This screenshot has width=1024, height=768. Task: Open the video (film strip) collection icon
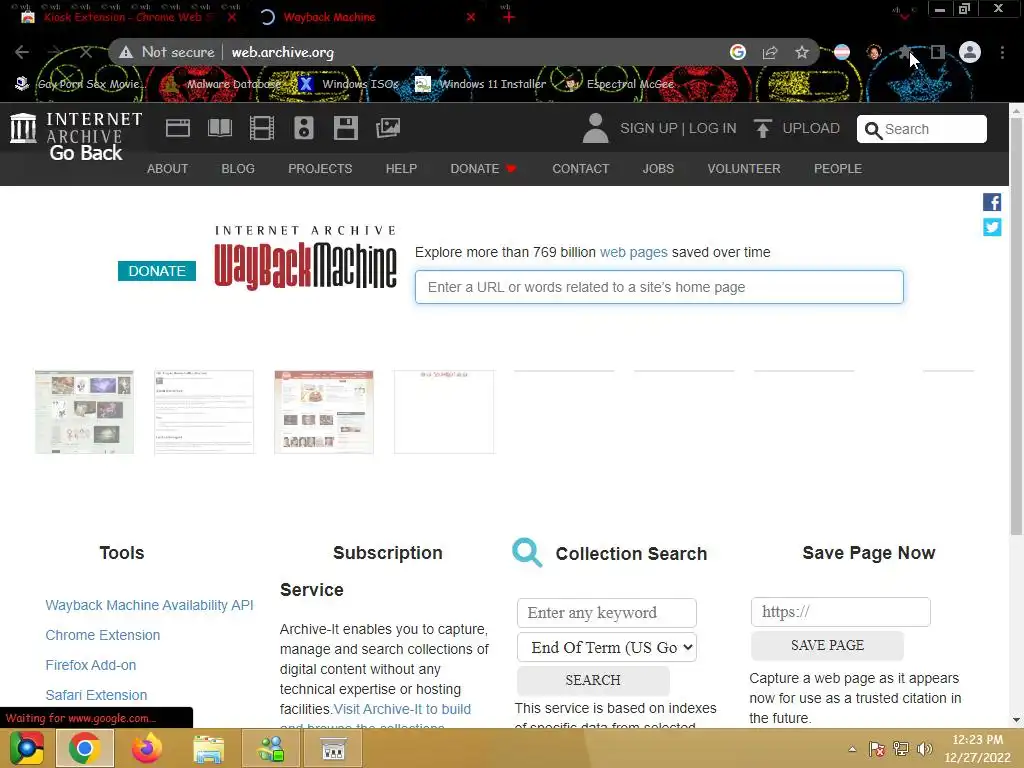coord(262,128)
